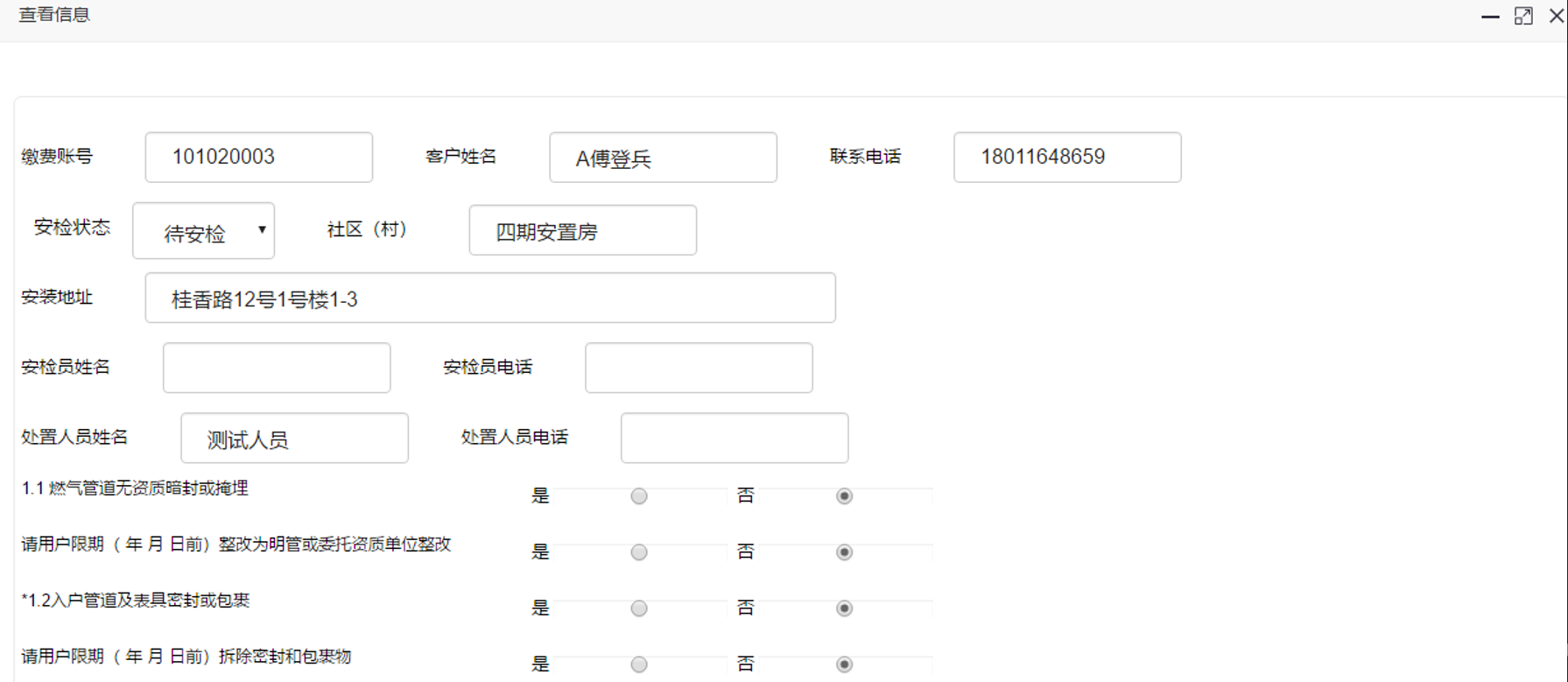This screenshot has height=682, width=1568.
Task: Select 否 for 1.1 燃气管道无资质暗封或掩埋
Action: click(844, 496)
